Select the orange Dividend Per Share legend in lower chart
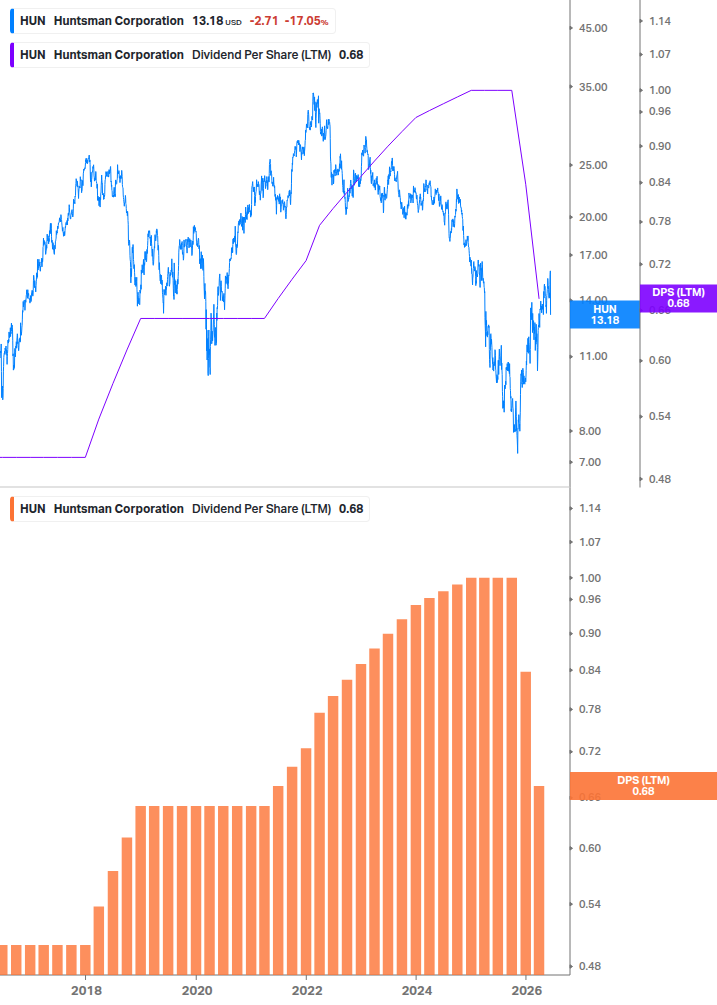Screen dimensions: 717x1005 click(190, 509)
